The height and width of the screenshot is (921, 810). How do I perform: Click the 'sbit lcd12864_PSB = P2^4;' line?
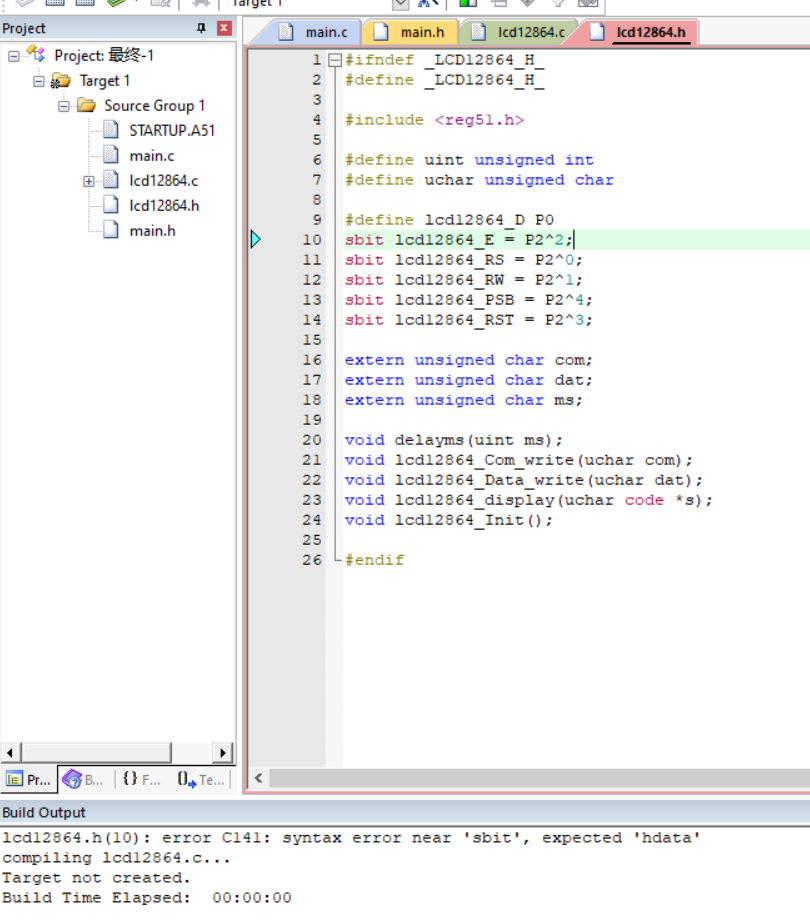pos(469,300)
